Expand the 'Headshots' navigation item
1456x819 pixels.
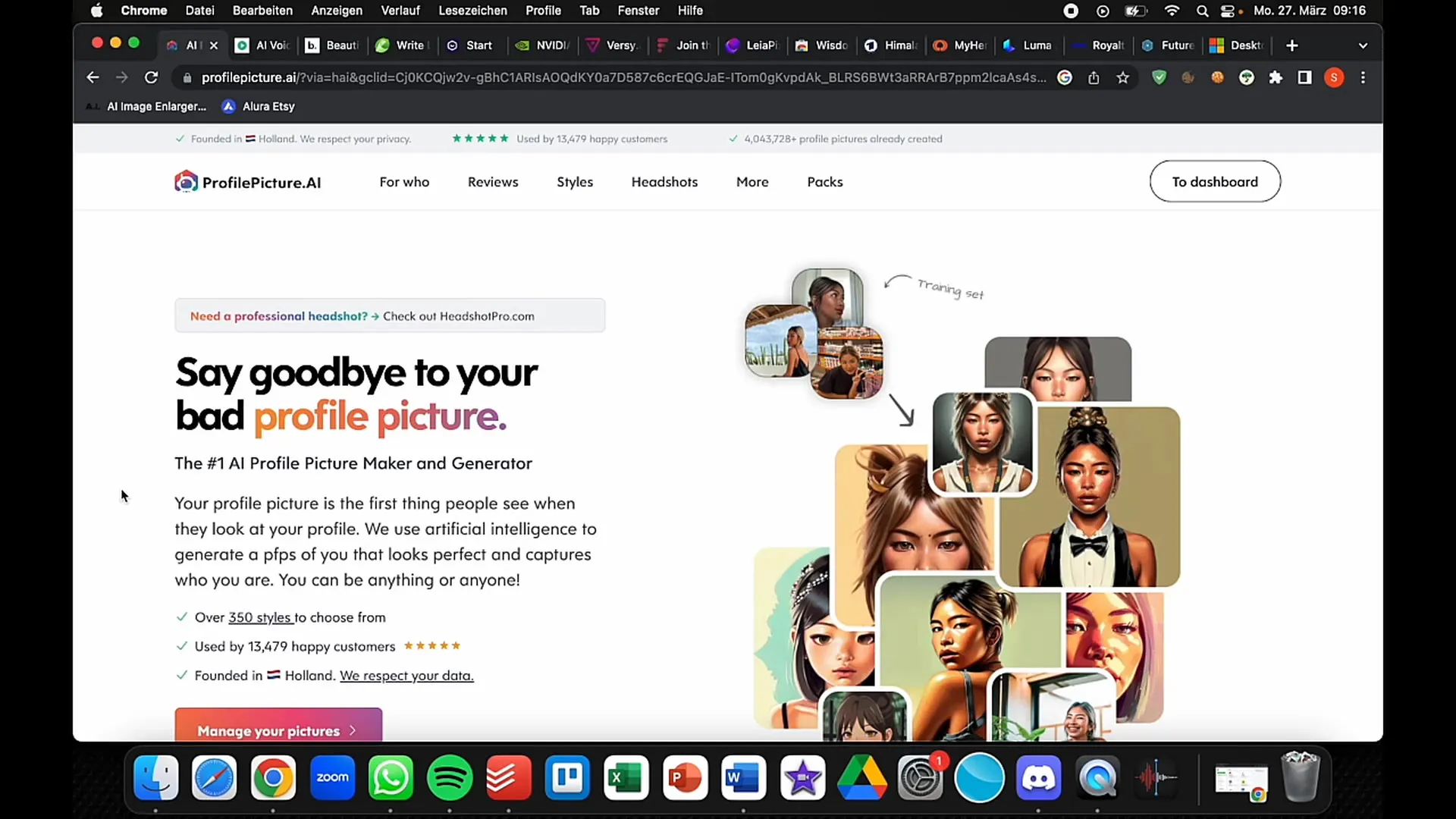(664, 181)
